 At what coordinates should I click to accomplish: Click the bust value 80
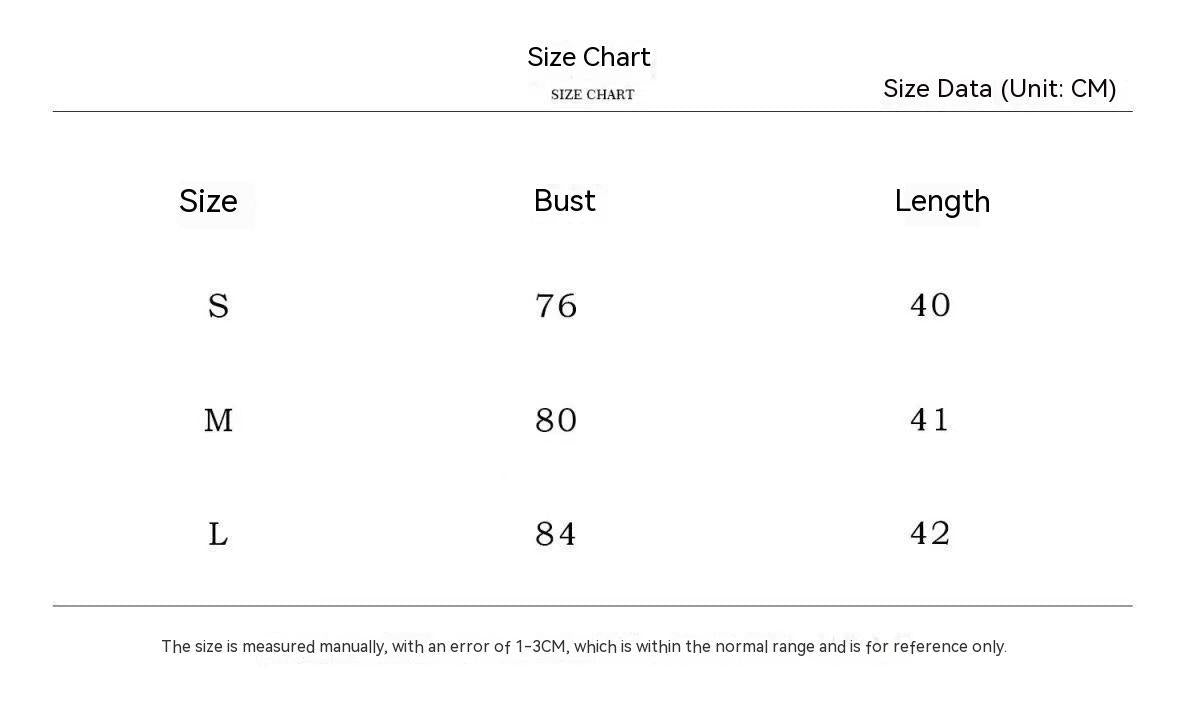click(x=556, y=420)
